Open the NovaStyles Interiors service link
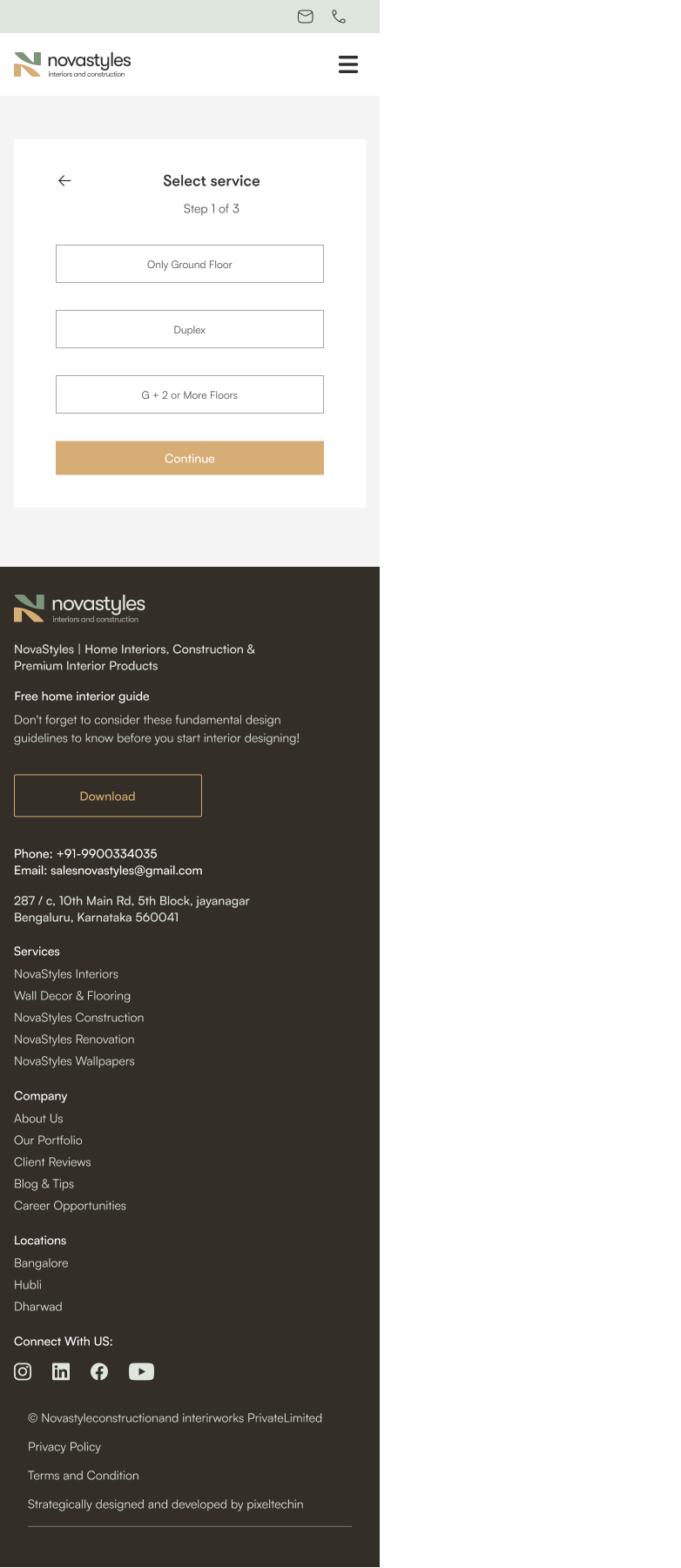This screenshot has height=1568, width=681. click(x=66, y=974)
